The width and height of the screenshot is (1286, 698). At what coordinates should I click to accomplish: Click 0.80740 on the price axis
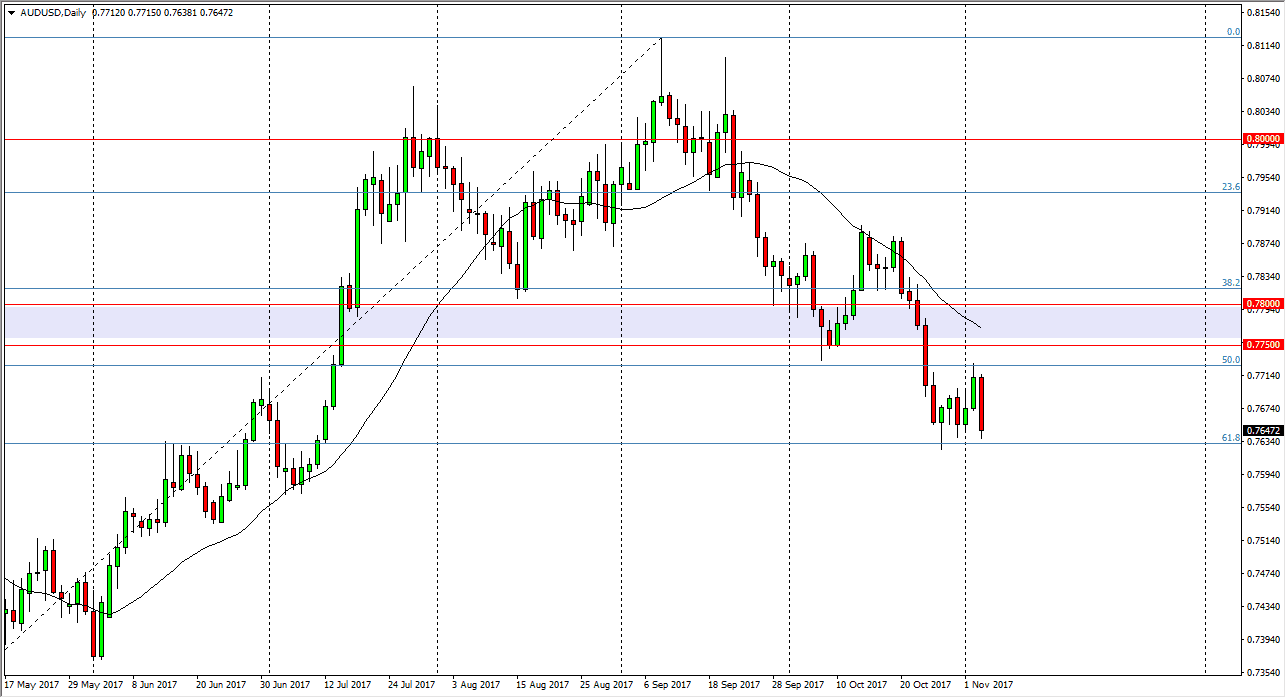[1262, 79]
